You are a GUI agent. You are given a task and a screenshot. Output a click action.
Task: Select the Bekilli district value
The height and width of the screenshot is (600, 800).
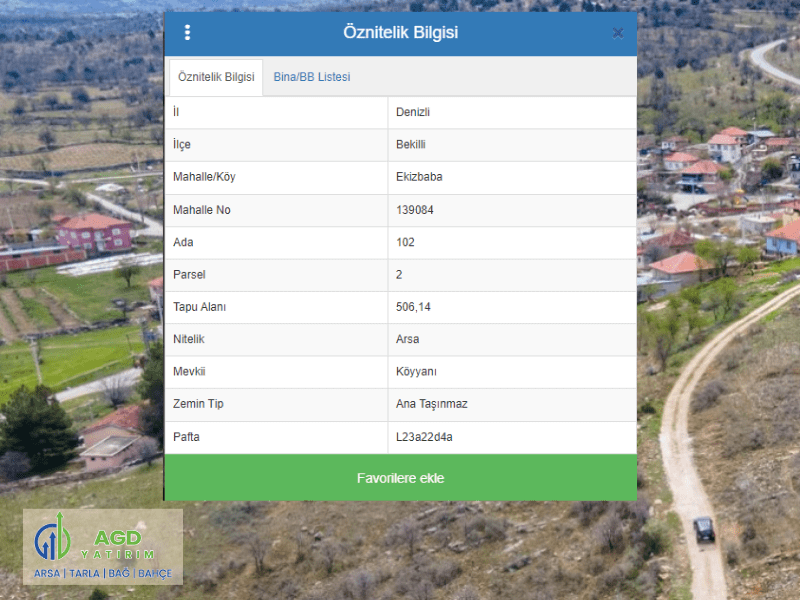[412, 145]
